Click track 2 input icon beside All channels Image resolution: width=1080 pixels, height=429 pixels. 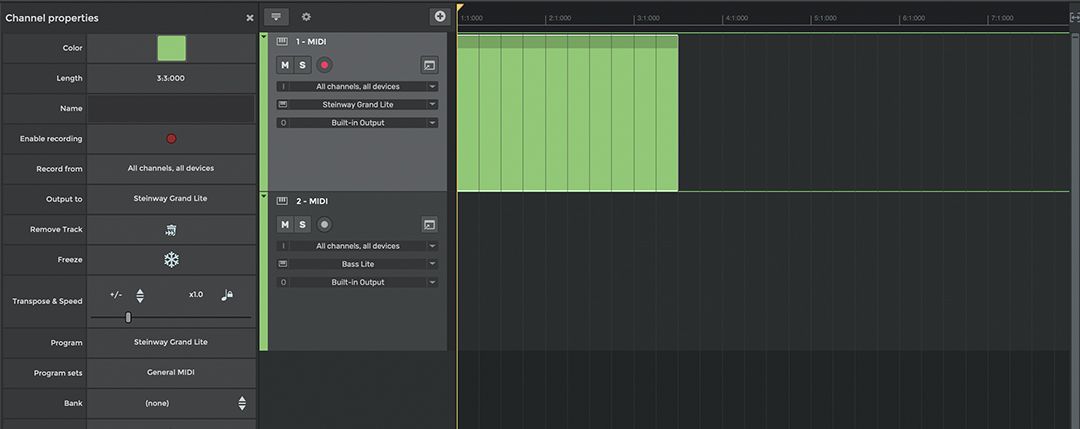coord(283,246)
